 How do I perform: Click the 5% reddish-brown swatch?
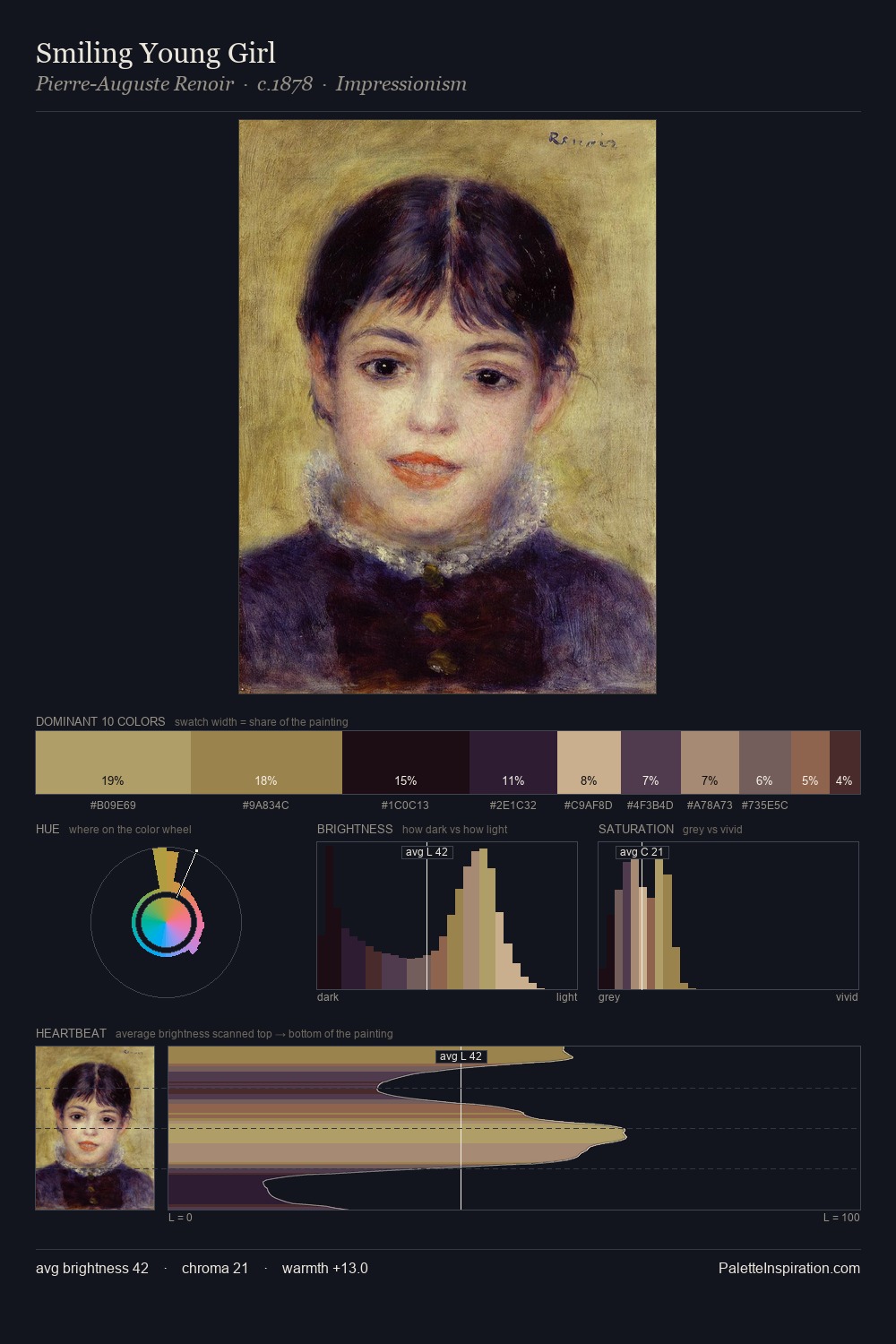(x=810, y=762)
